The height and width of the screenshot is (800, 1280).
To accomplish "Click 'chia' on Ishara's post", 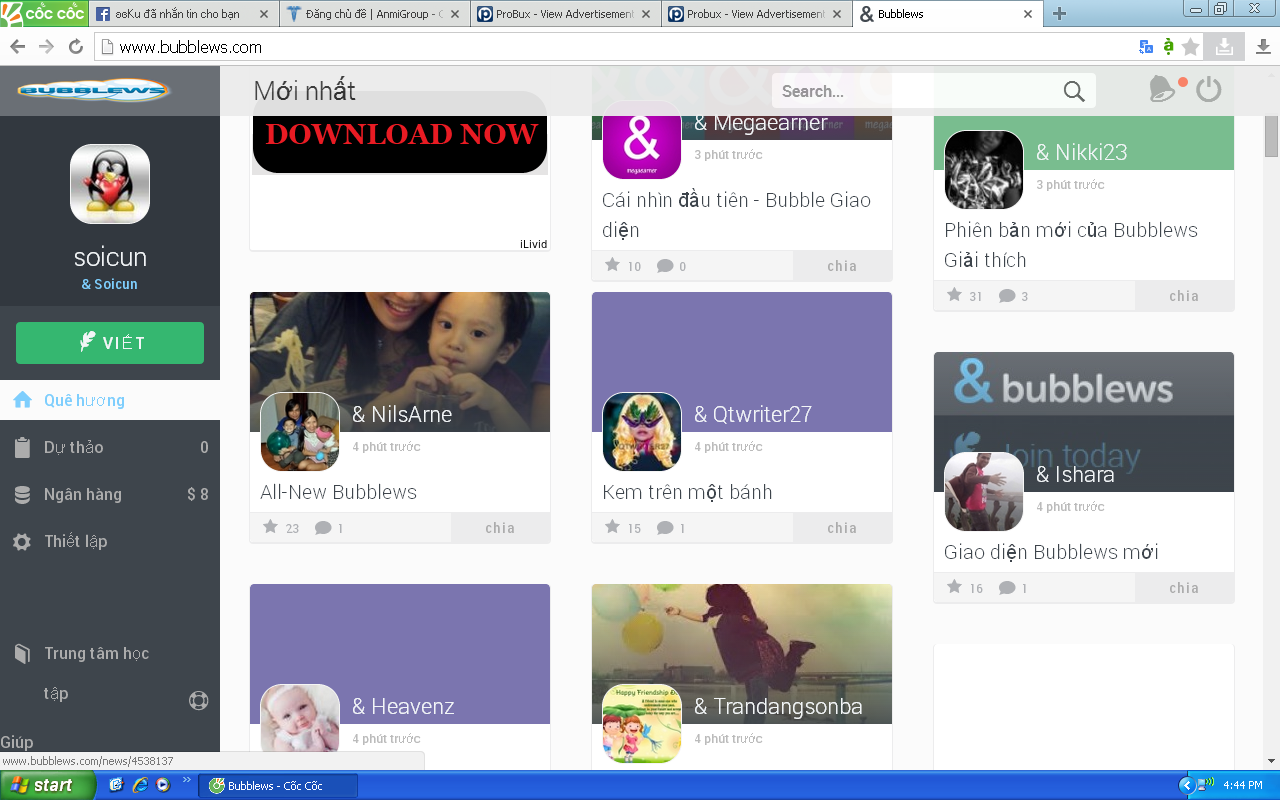I will click(x=1184, y=588).
